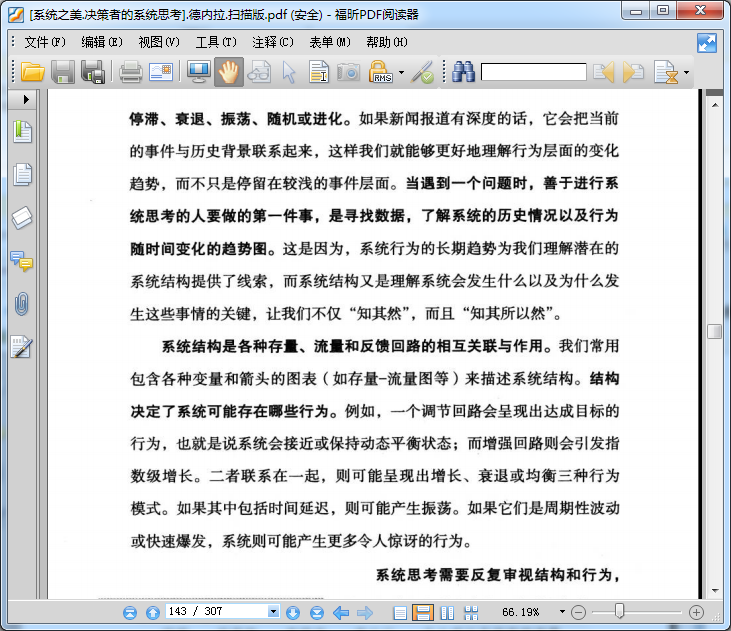Choose the Select Text tool
This screenshot has width=731, height=631.
click(319, 72)
